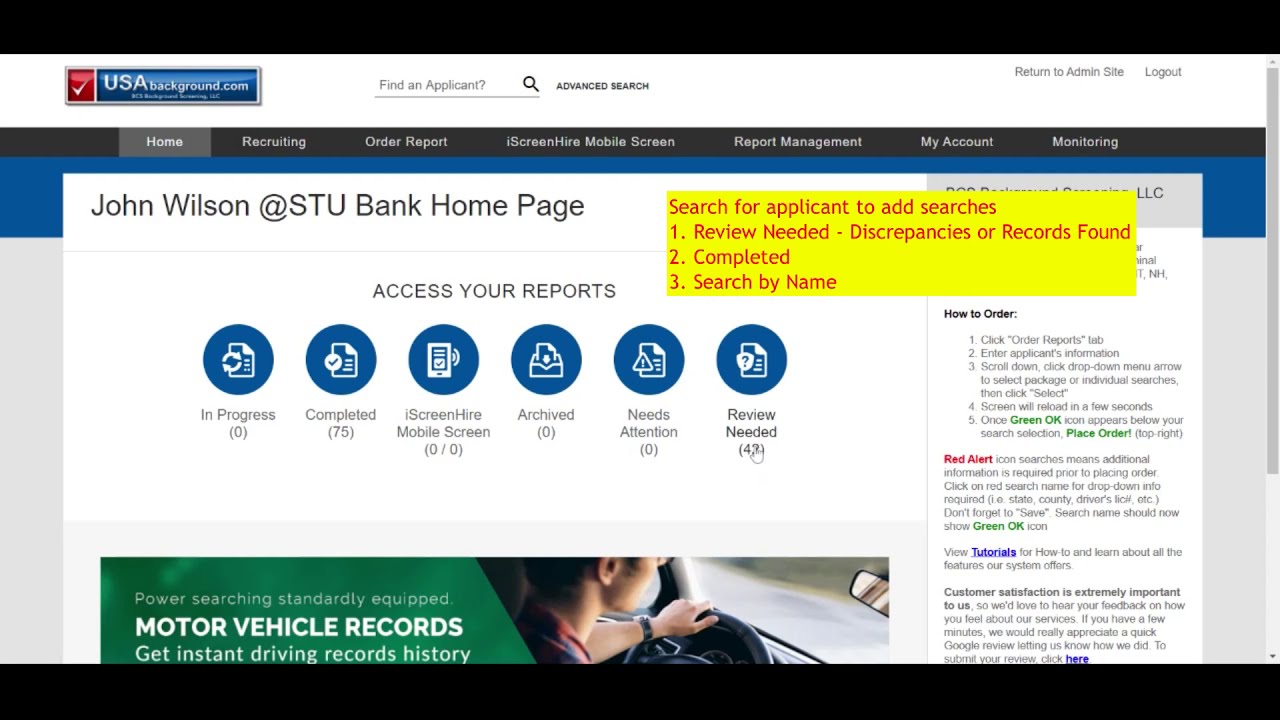The image size is (1280, 720).
Task: Open the Report Management menu
Action: 798,142
